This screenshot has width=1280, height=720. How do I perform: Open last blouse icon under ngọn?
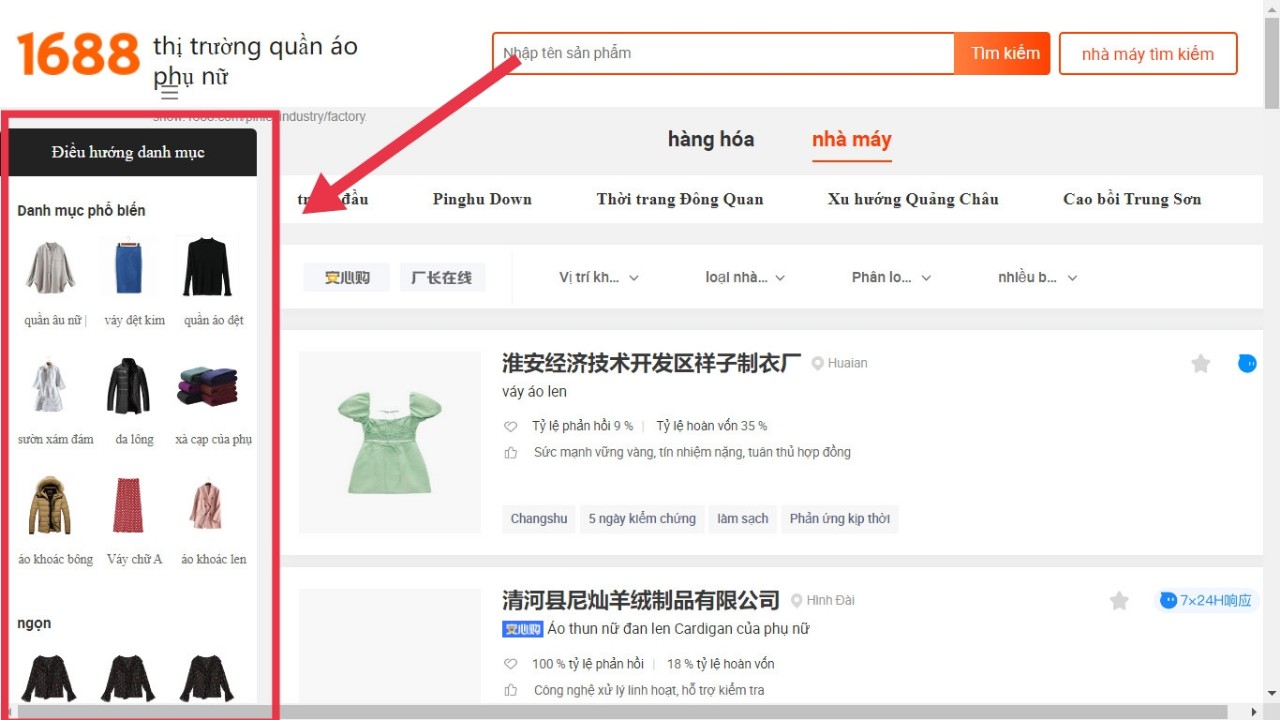point(207,679)
